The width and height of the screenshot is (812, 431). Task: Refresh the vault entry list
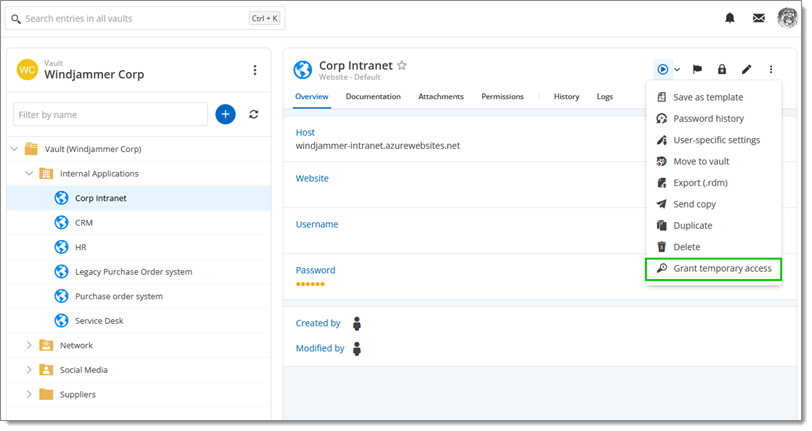[254, 114]
